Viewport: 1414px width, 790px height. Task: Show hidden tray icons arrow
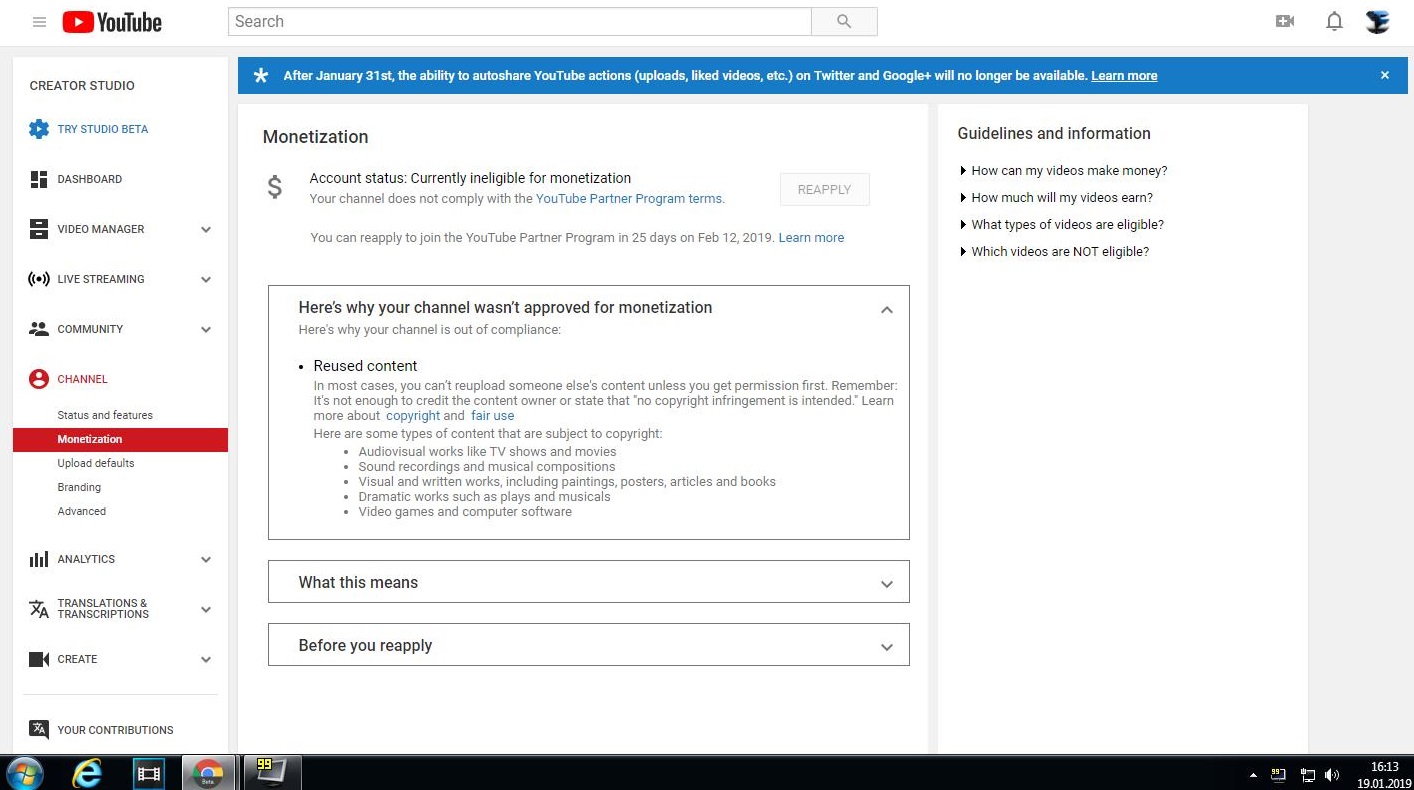(1254, 775)
